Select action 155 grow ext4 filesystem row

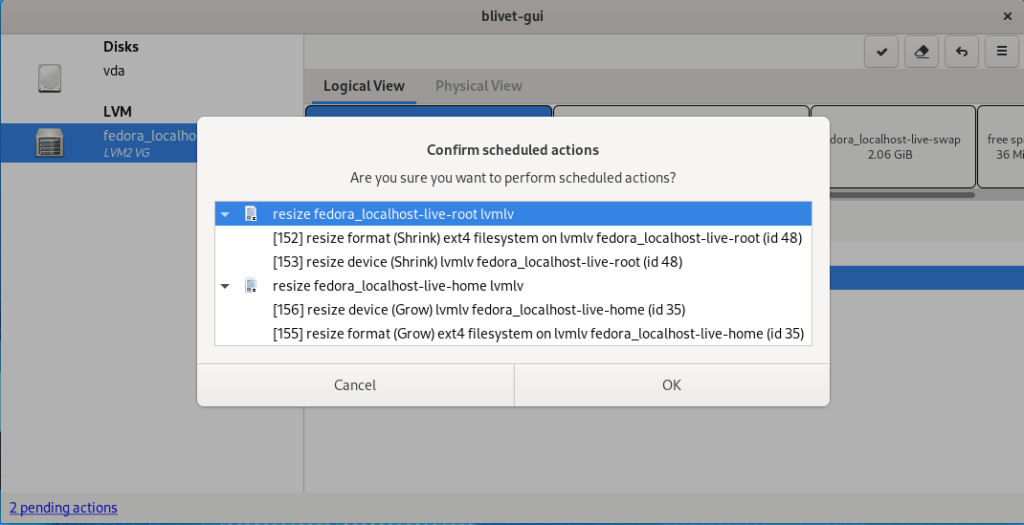point(537,334)
